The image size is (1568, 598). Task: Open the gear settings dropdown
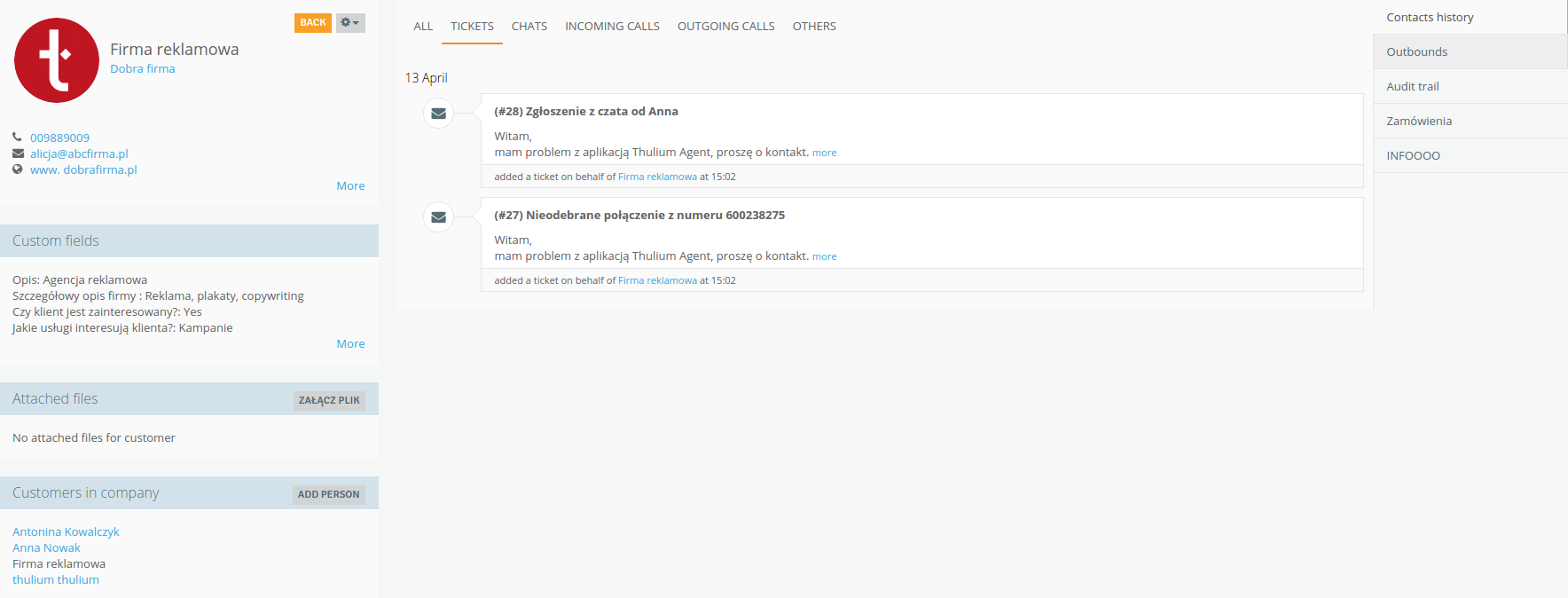350,22
